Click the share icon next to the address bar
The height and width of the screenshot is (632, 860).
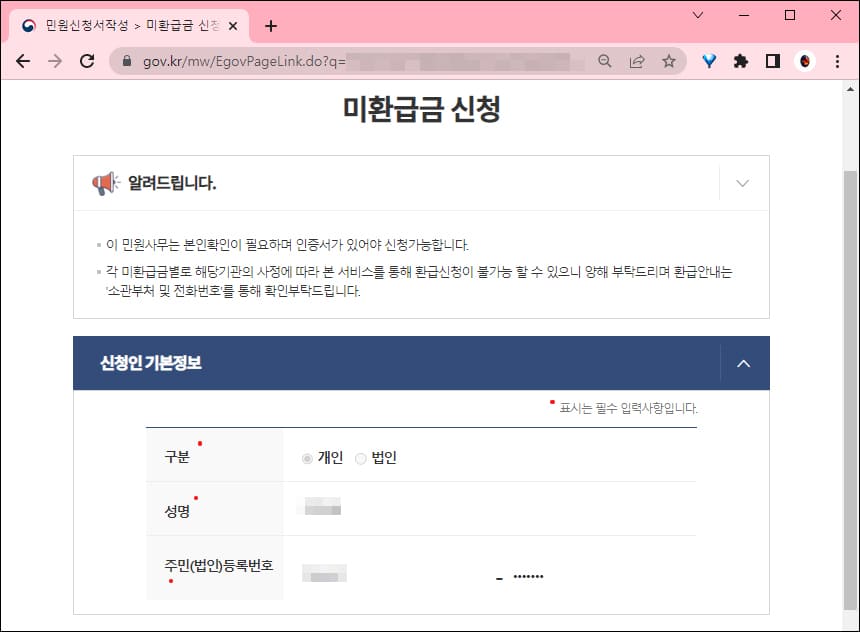637,61
